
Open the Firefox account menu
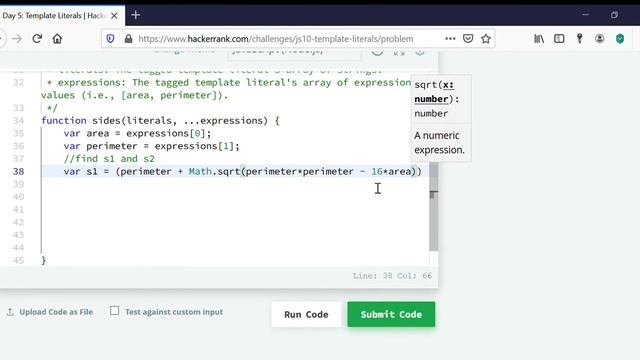pos(600,39)
